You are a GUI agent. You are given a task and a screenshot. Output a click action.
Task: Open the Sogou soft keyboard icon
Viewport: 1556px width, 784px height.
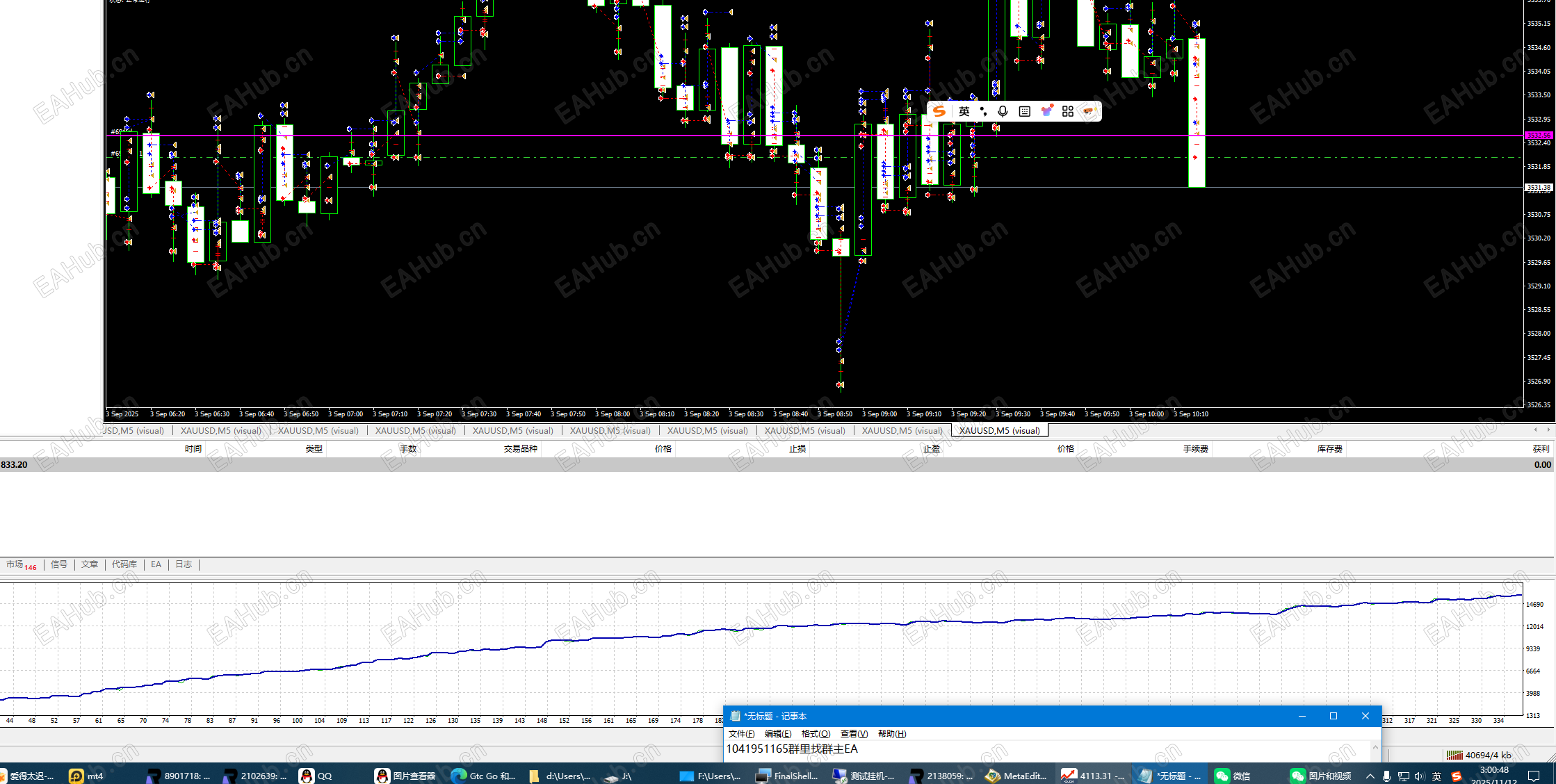[1025, 111]
